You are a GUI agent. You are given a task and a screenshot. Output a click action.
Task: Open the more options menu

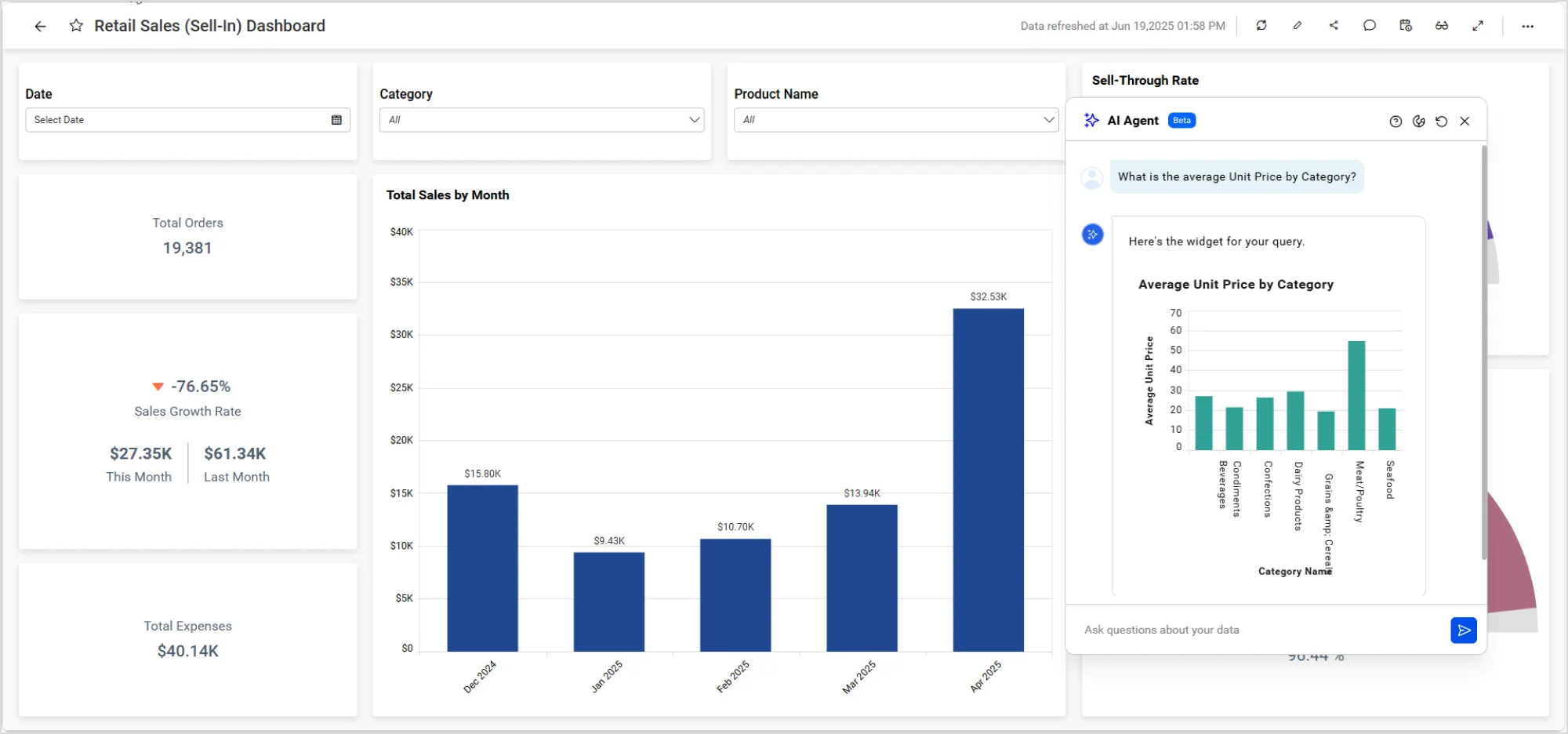coord(1527,26)
